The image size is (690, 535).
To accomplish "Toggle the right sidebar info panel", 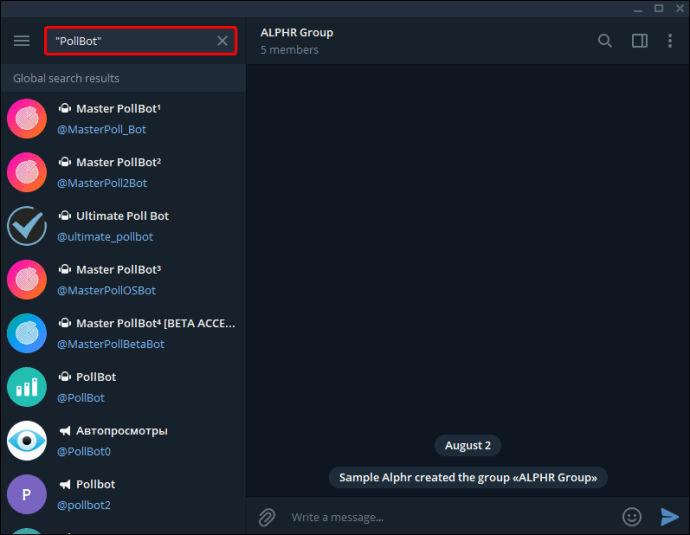I will pyautogui.click(x=639, y=41).
